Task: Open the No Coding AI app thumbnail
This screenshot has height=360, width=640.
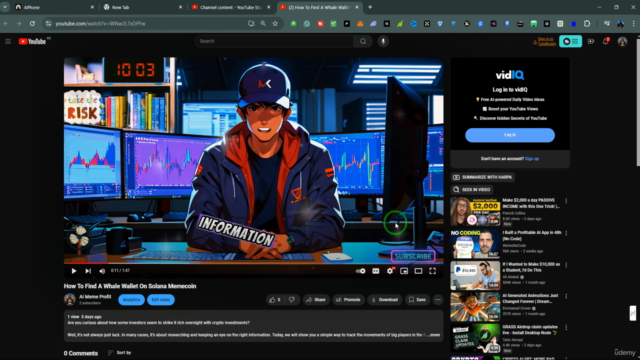Action: (x=475, y=244)
